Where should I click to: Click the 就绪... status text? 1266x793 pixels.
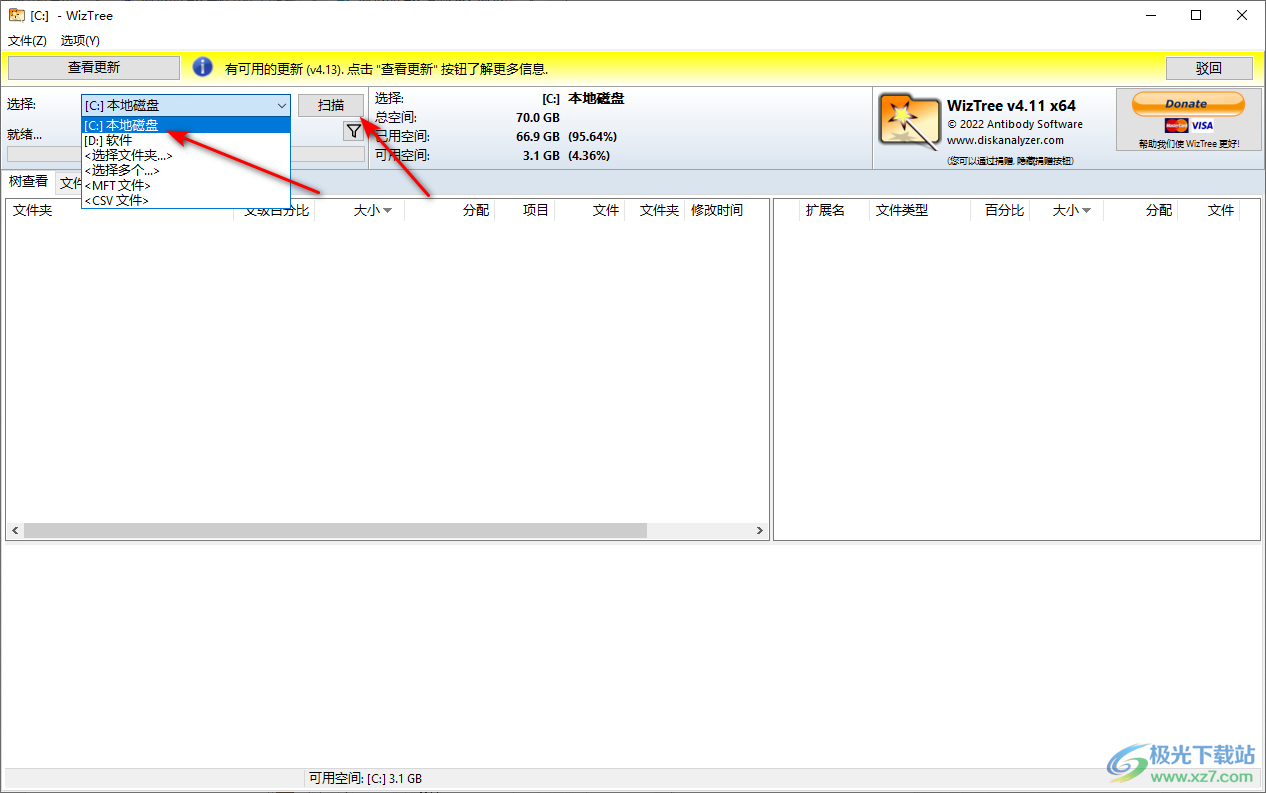pos(25,134)
